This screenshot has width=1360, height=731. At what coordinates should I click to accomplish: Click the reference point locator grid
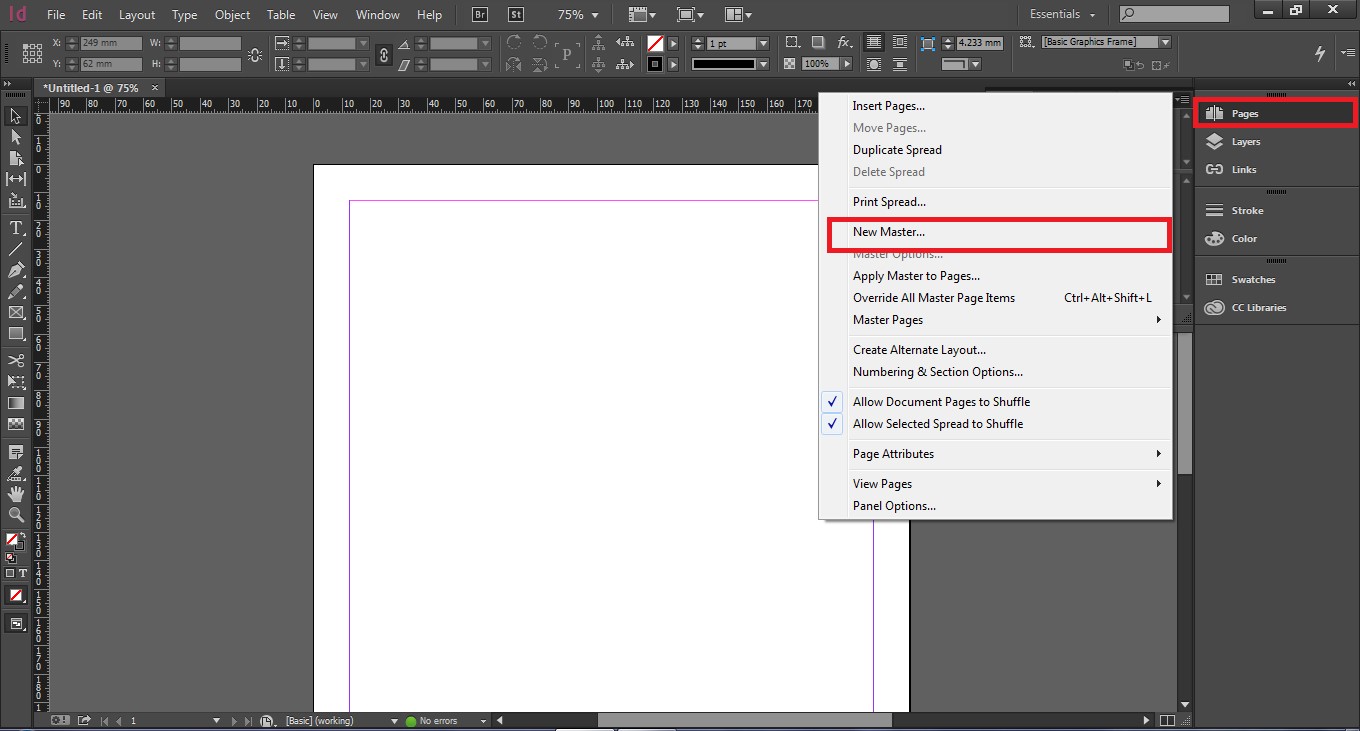(32, 53)
